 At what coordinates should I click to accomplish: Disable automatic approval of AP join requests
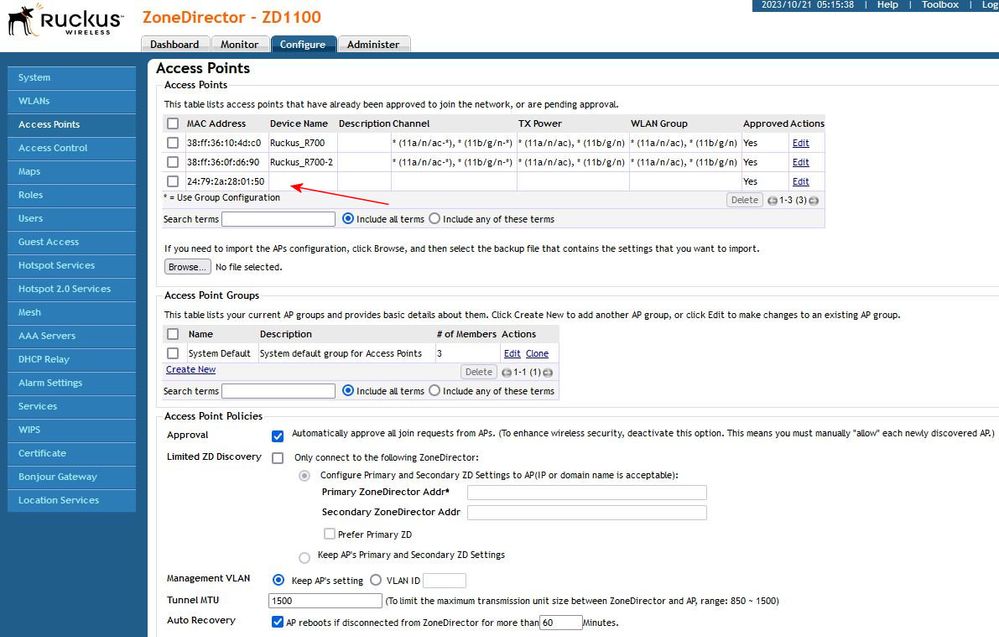click(x=278, y=435)
